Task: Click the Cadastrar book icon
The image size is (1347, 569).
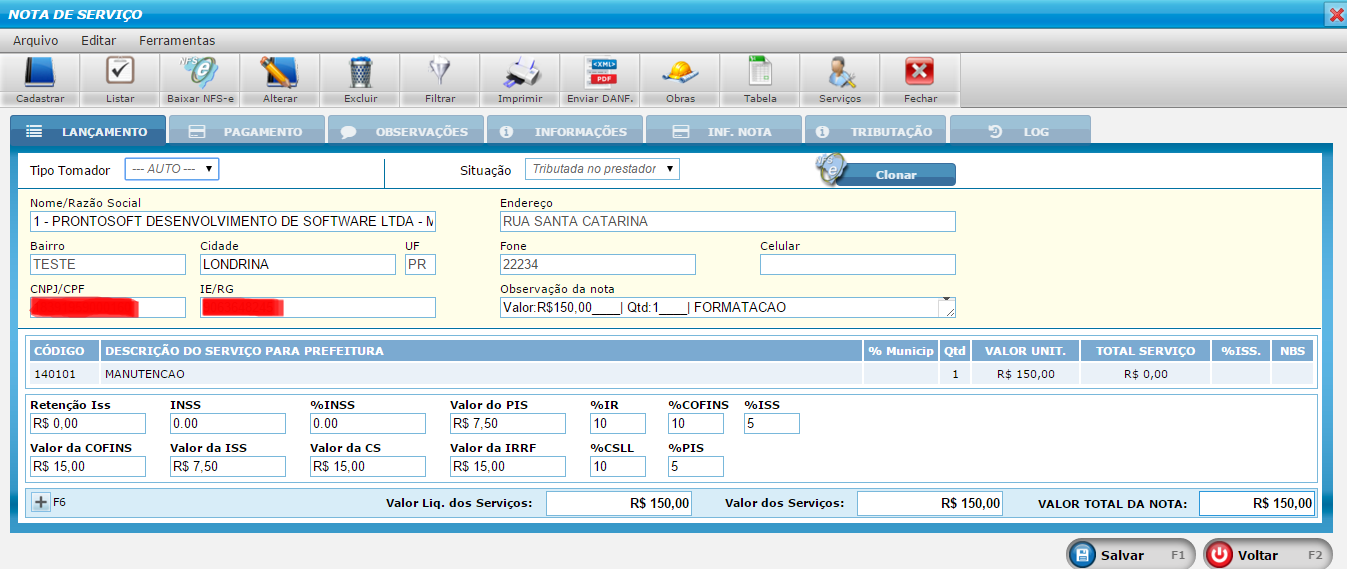Action: [40, 74]
